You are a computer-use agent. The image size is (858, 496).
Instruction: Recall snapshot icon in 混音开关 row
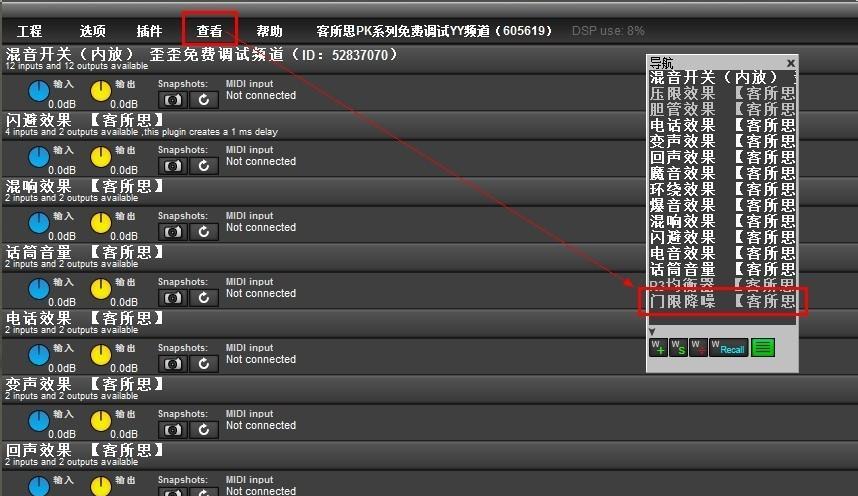point(204,100)
